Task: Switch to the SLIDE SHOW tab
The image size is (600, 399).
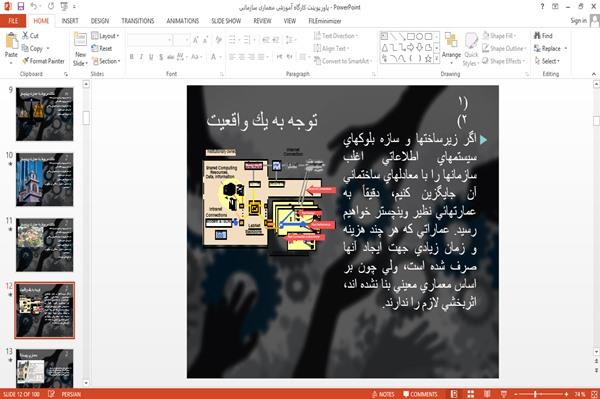Action: coord(226,21)
